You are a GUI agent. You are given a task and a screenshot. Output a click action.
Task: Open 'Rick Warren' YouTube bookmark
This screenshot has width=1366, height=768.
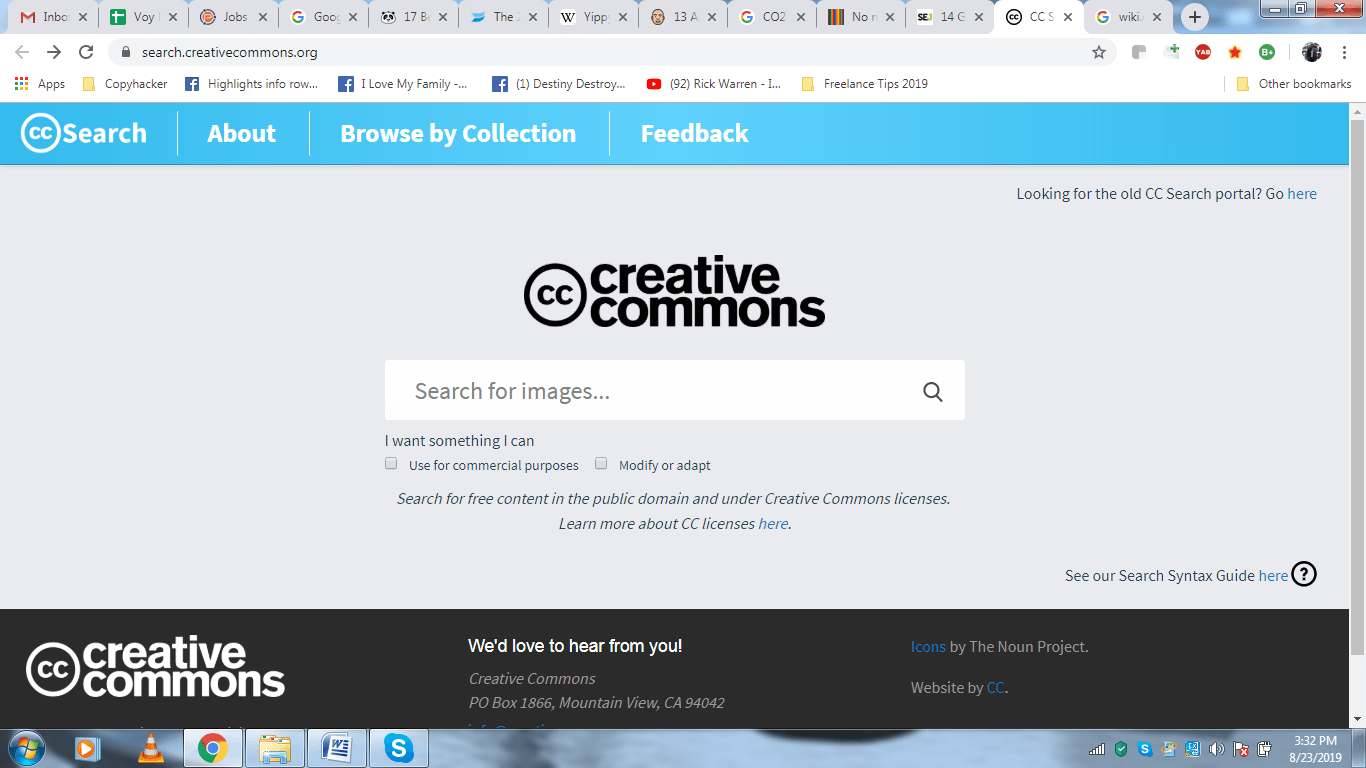pyautogui.click(x=715, y=84)
